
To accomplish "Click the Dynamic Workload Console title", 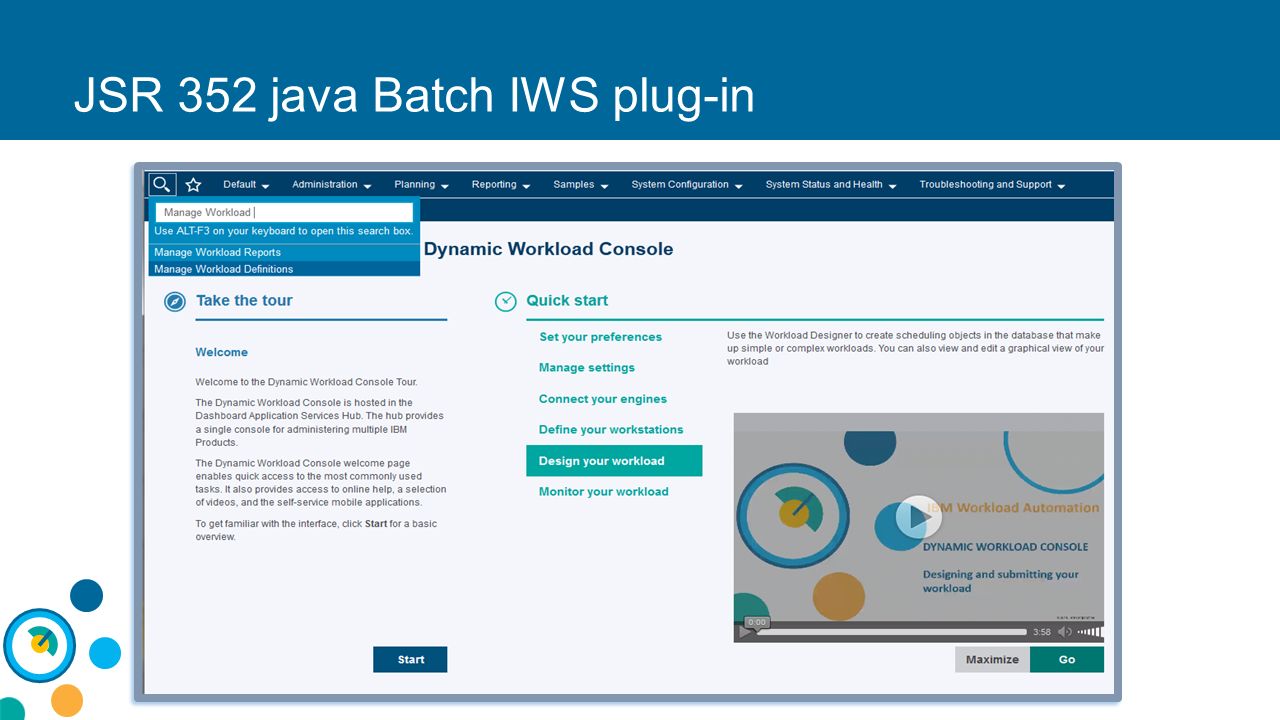I will pos(548,249).
